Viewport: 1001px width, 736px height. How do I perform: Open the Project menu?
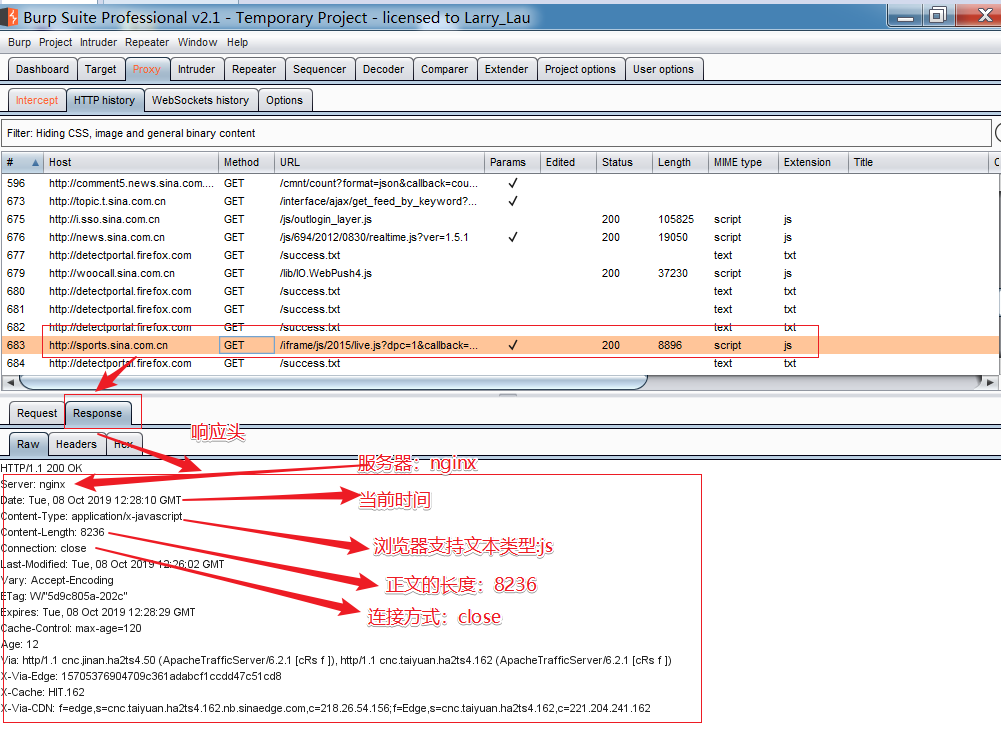click(56, 42)
